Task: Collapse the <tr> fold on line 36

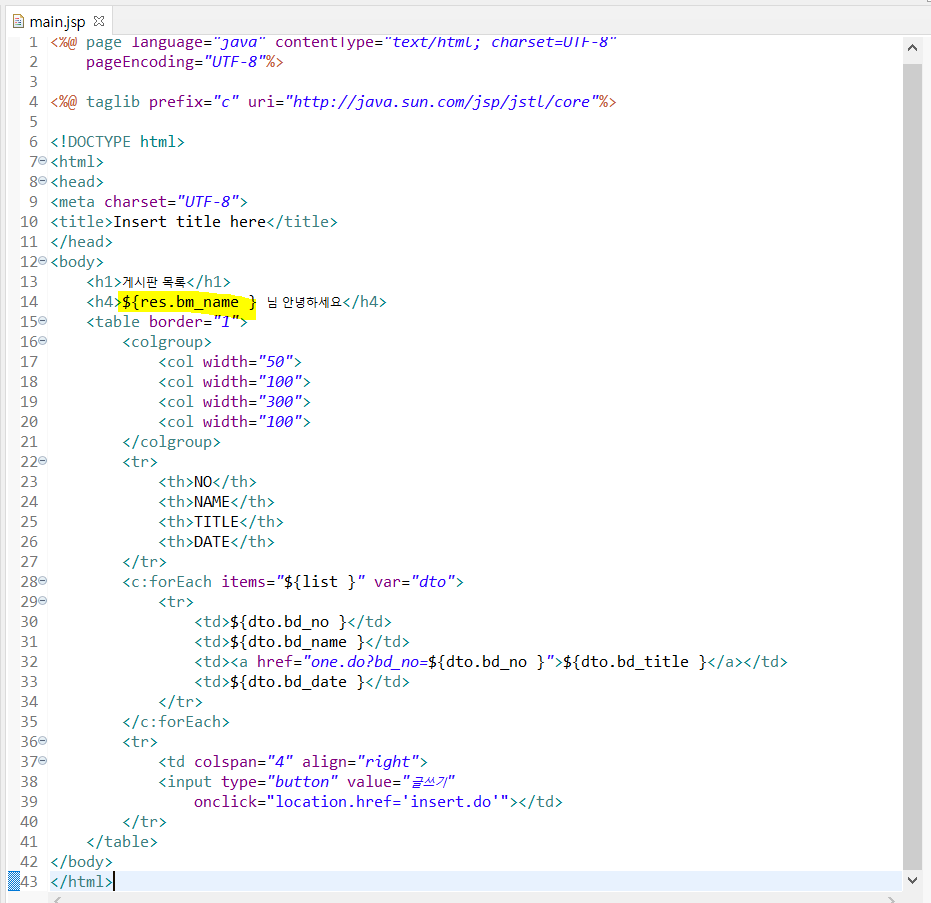Action: (43, 741)
